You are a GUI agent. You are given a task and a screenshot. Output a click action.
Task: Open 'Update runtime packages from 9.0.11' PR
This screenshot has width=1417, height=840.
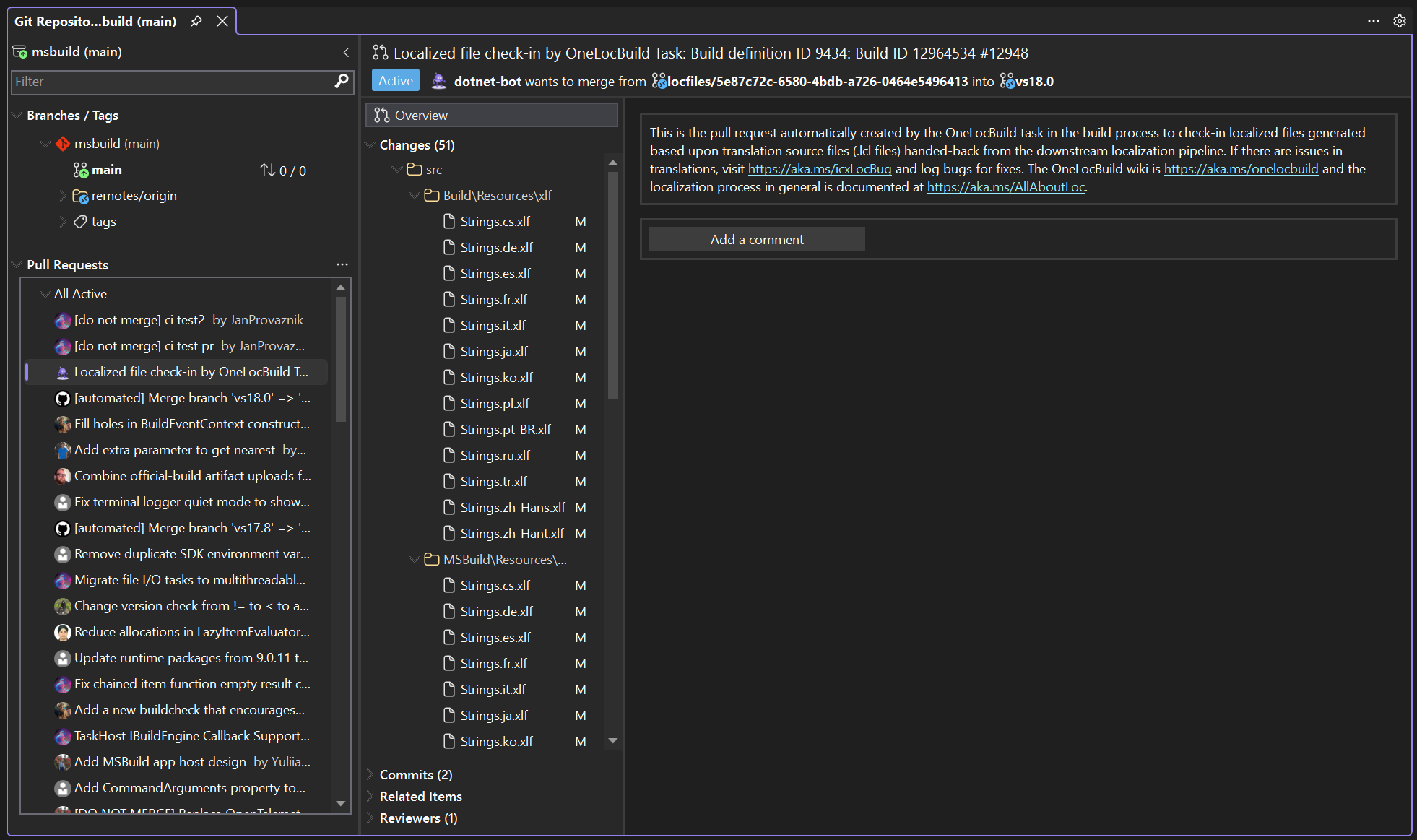(x=192, y=658)
